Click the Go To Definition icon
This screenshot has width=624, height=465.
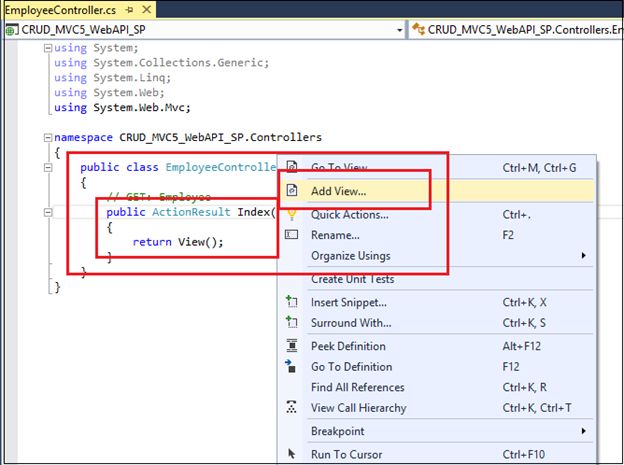pyautogui.click(x=291, y=366)
